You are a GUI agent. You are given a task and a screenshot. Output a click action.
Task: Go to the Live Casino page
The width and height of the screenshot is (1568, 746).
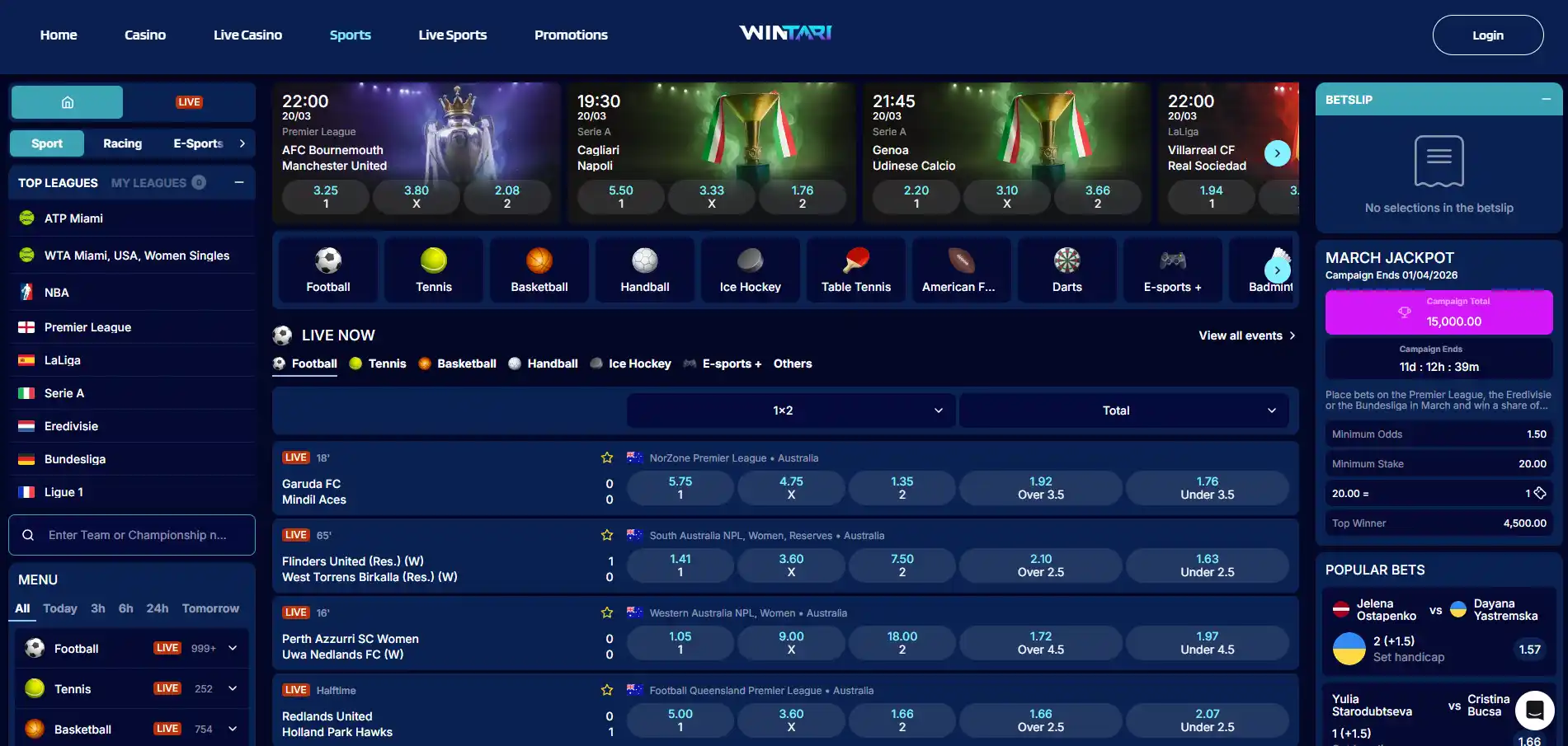247,35
